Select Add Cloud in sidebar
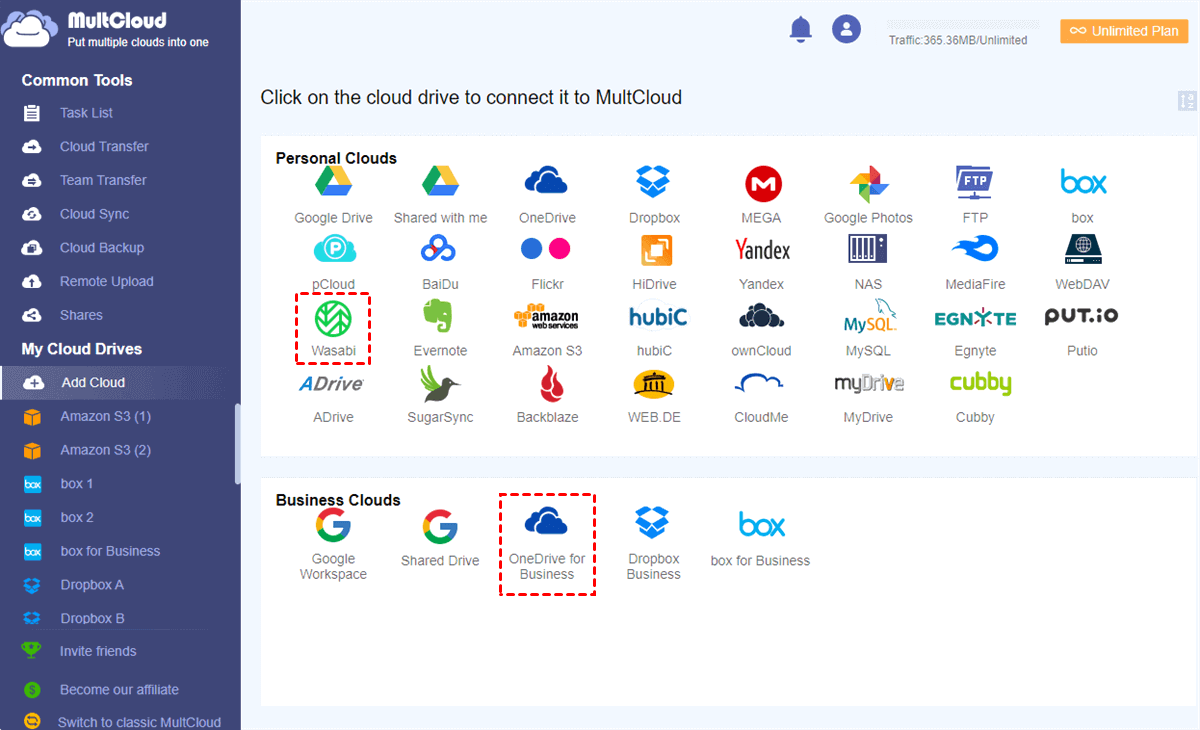The height and width of the screenshot is (730, 1200). [120, 382]
